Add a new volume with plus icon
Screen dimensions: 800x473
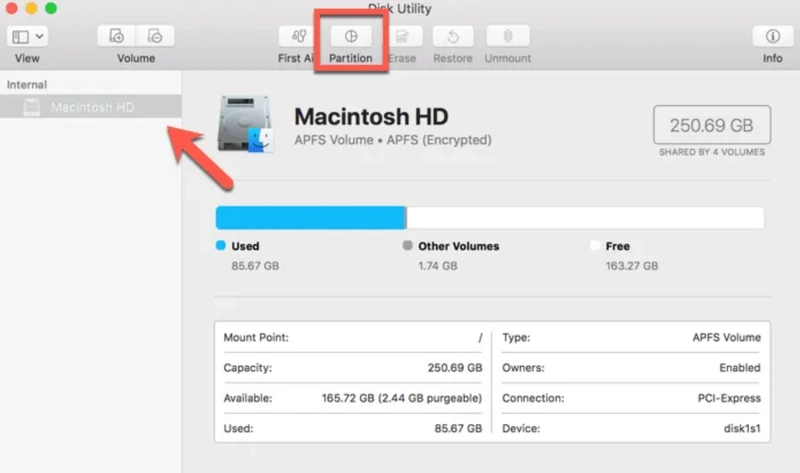click(x=117, y=36)
